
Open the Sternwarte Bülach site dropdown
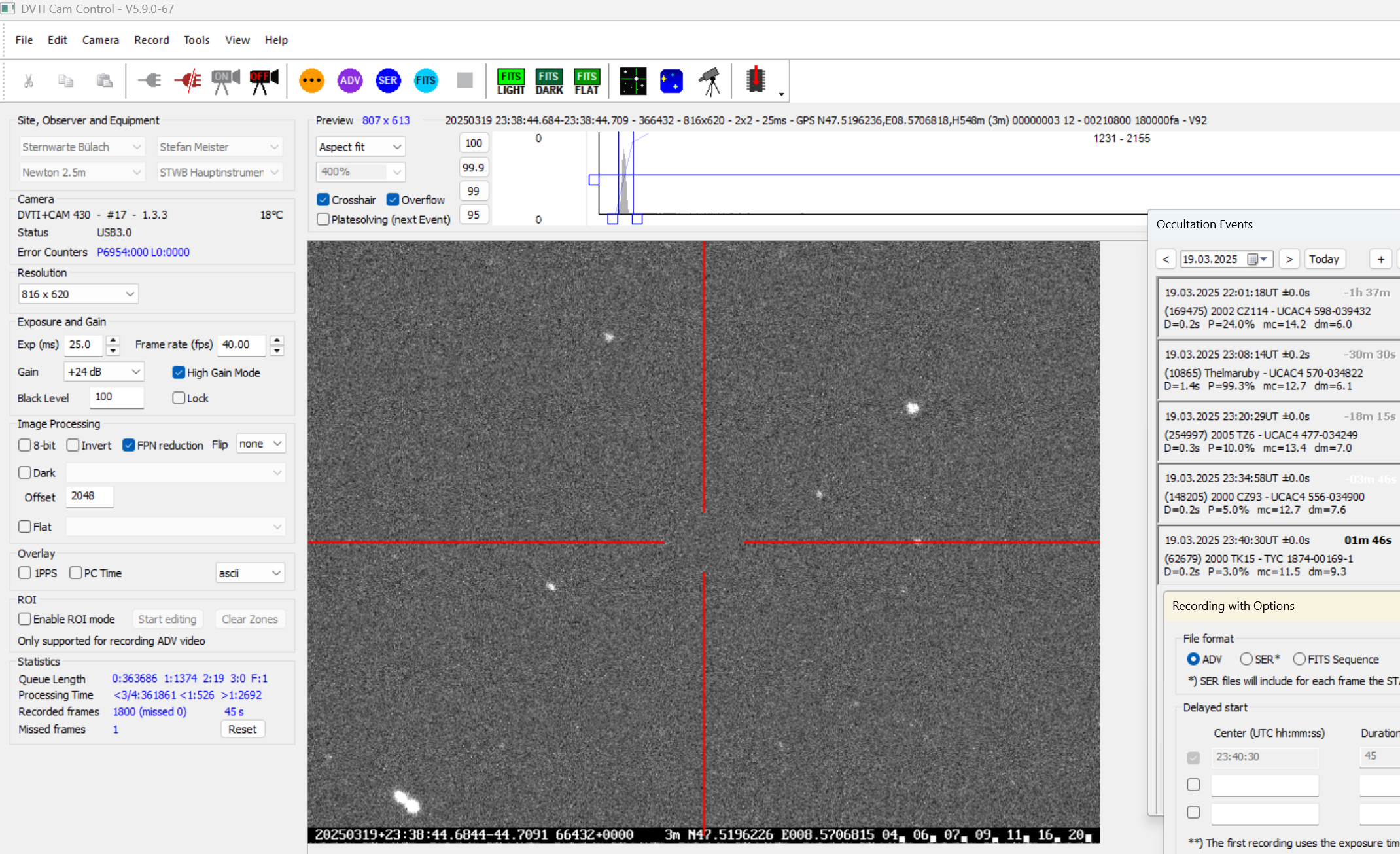pyautogui.click(x=81, y=147)
